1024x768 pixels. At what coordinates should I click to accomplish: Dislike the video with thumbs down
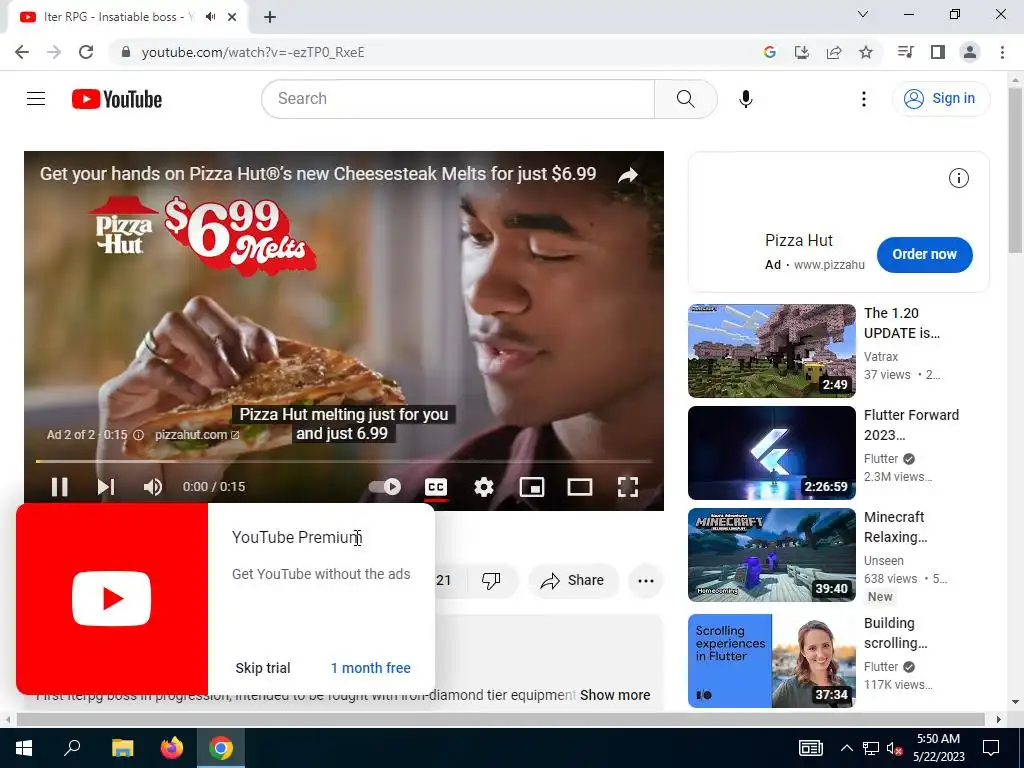pyautogui.click(x=491, y=580)
